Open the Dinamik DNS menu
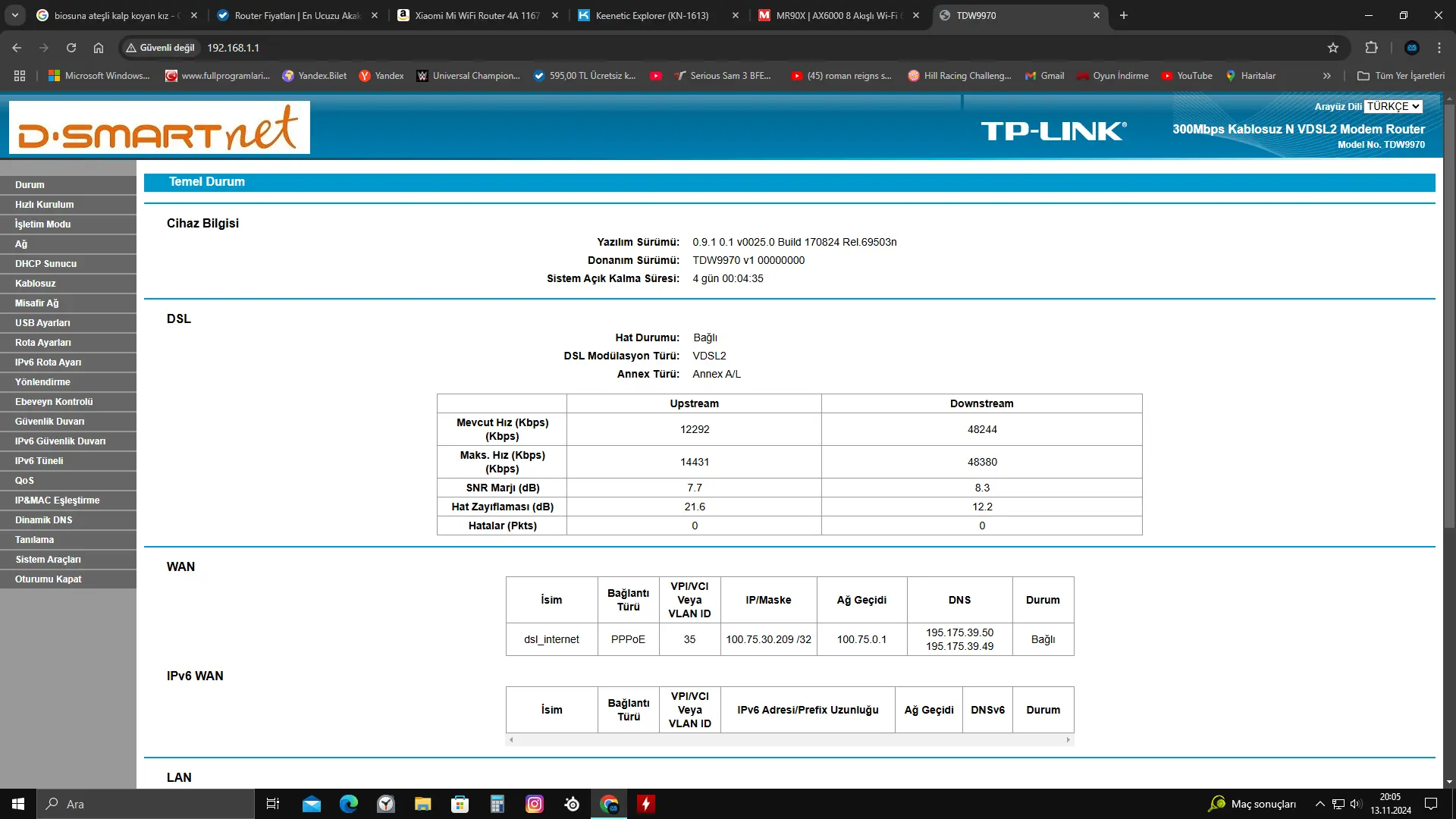The width and height of the screenshot is (1456, 819). pyautogui.click(x=68, y=520)
